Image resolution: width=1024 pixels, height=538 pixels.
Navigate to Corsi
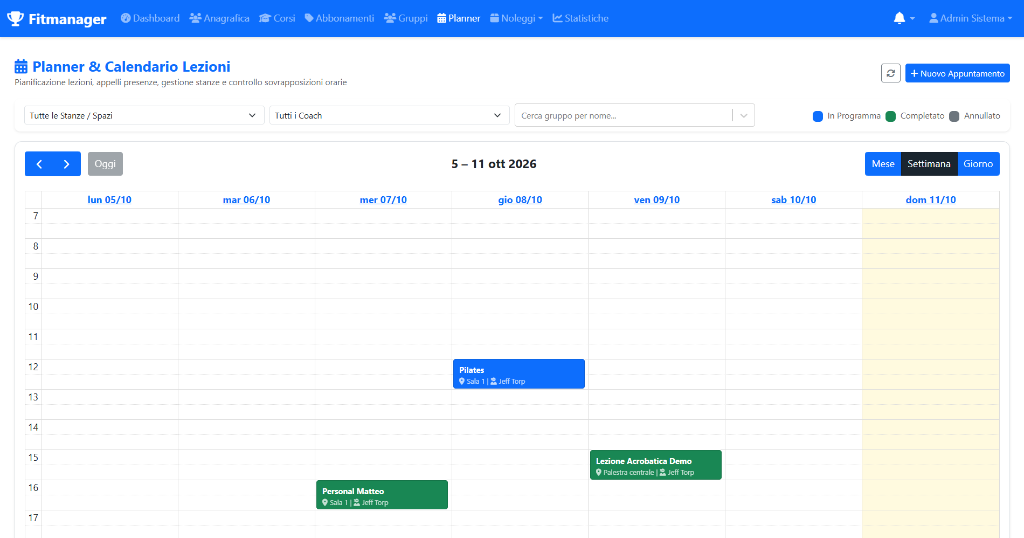point(277,18)
